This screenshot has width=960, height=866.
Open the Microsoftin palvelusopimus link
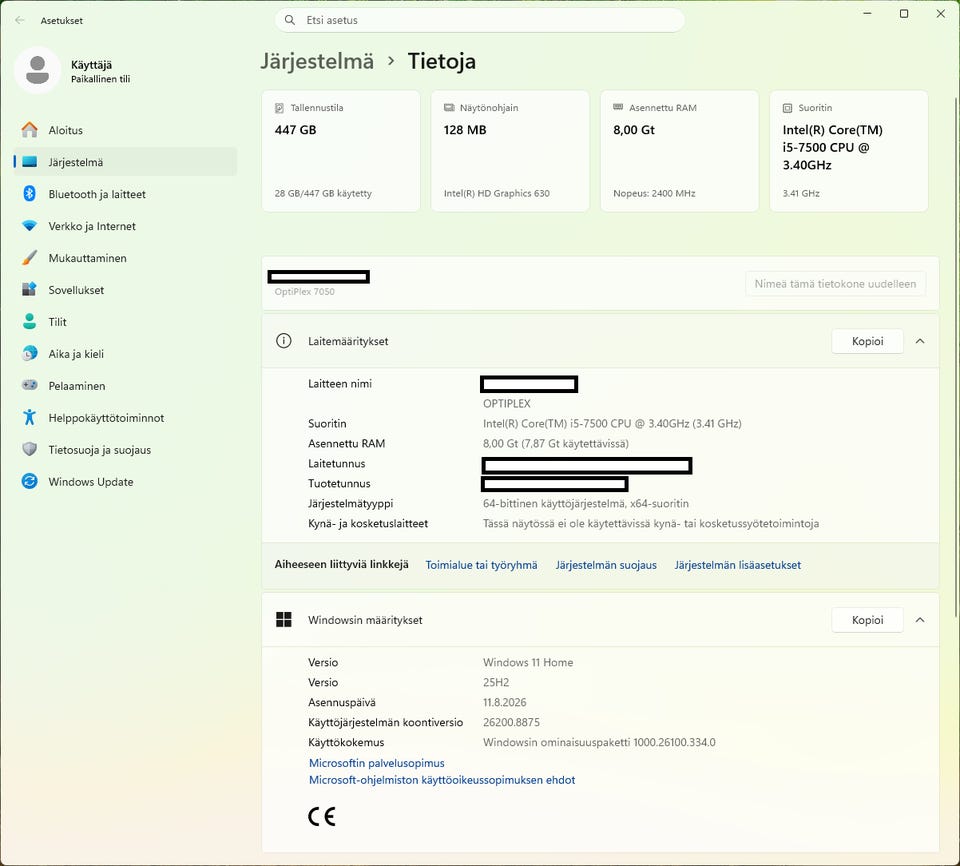click(377, 763)
